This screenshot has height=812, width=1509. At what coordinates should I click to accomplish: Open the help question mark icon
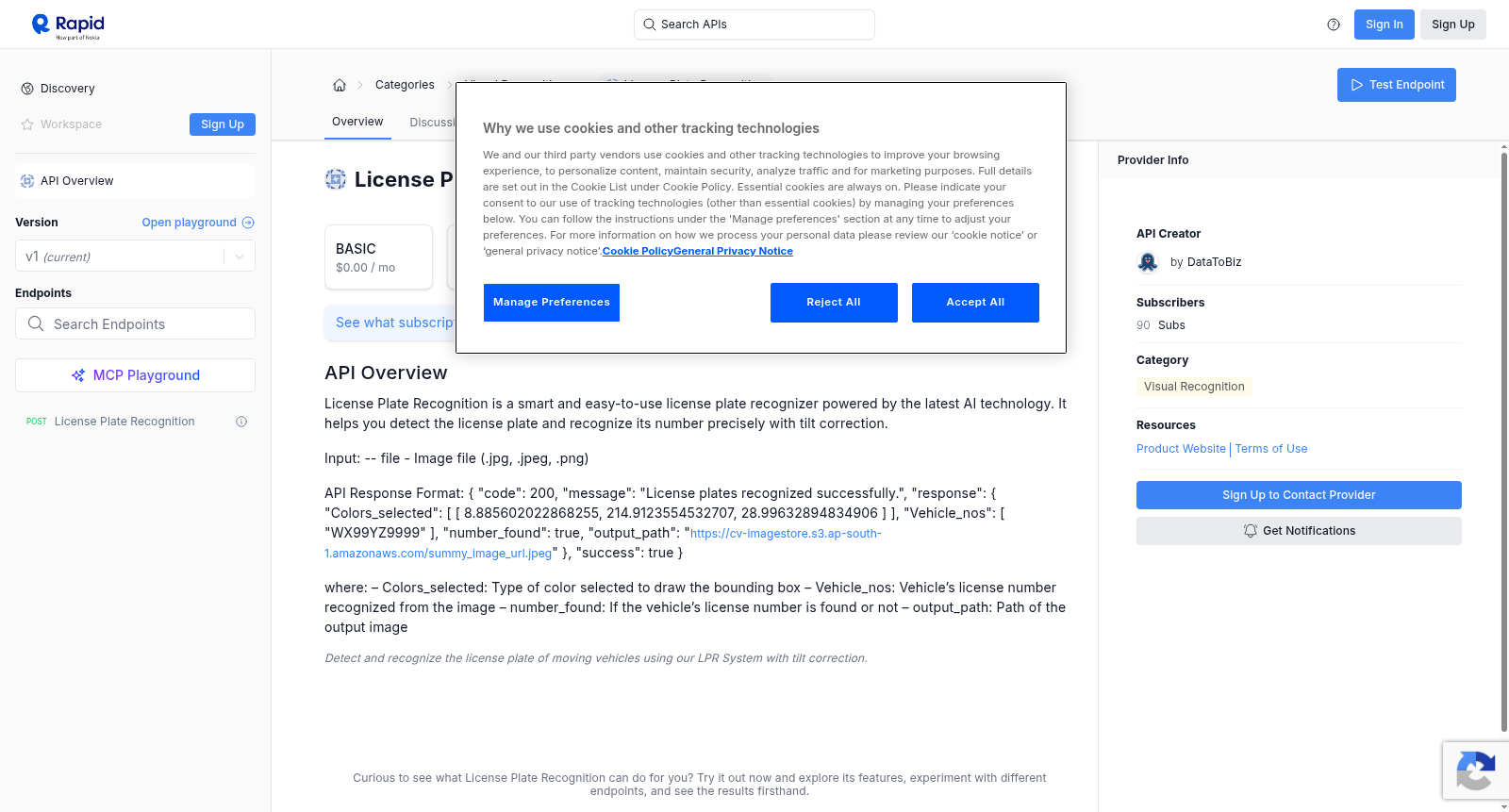[x=1334, y=25]
